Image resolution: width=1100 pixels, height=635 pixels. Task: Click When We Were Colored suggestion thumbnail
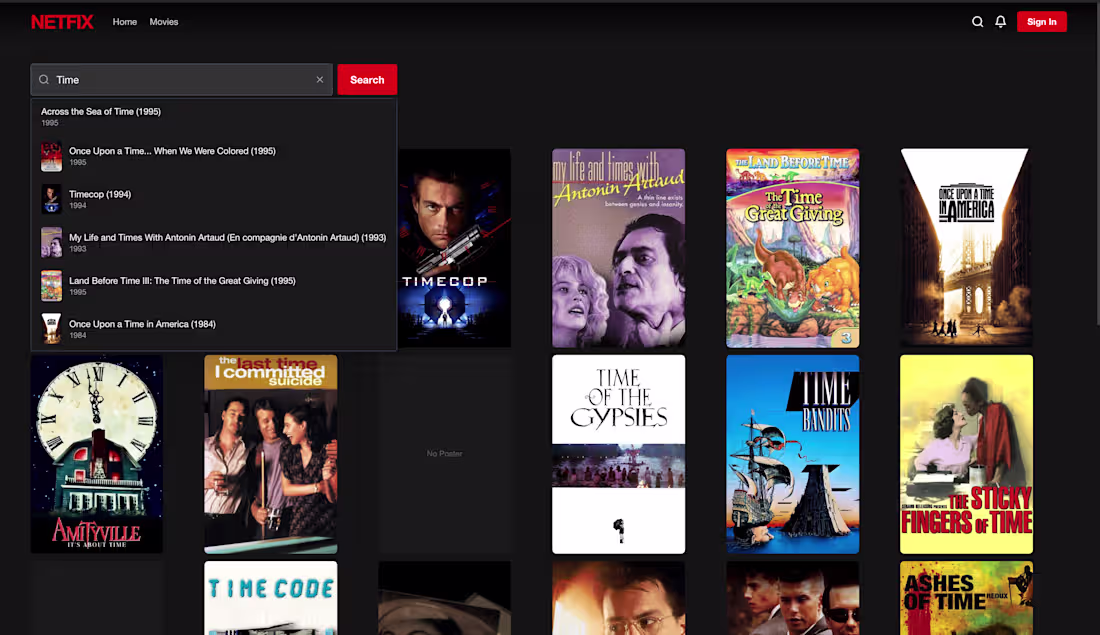pyautogui.click(x=51, y=156)
